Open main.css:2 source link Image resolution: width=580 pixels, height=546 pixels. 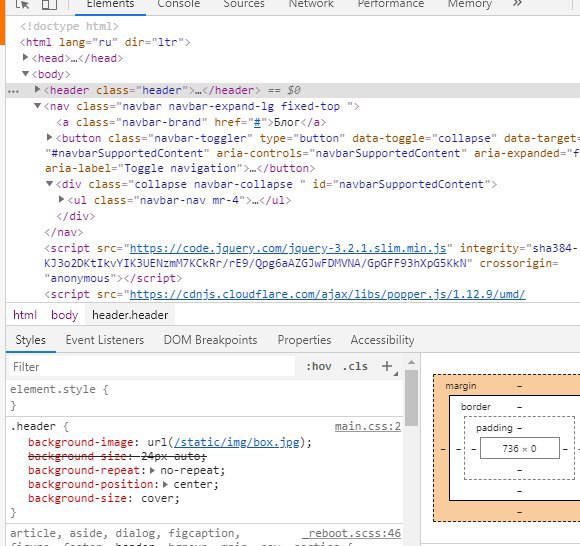[368, 427]
